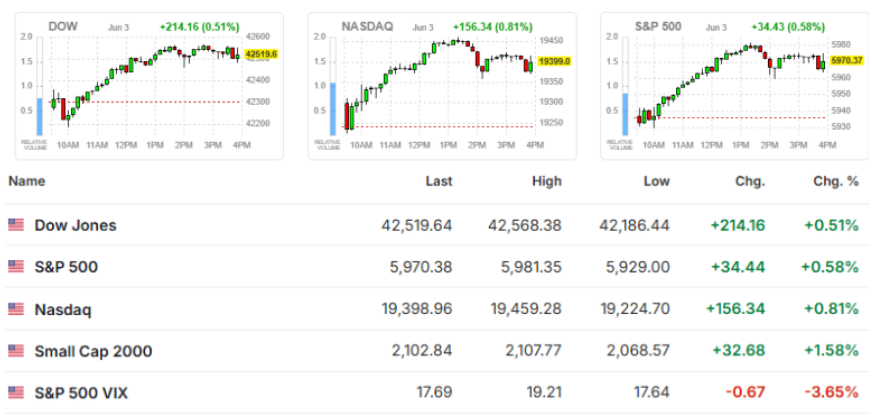The width and height of the screenshot is (872, 418).
Task: Open the Dow Jones index link
Action: (x=76, y=225)
